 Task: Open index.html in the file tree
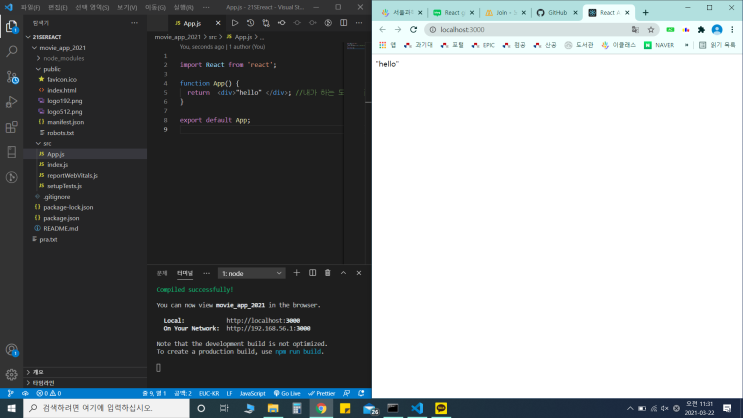62,90
